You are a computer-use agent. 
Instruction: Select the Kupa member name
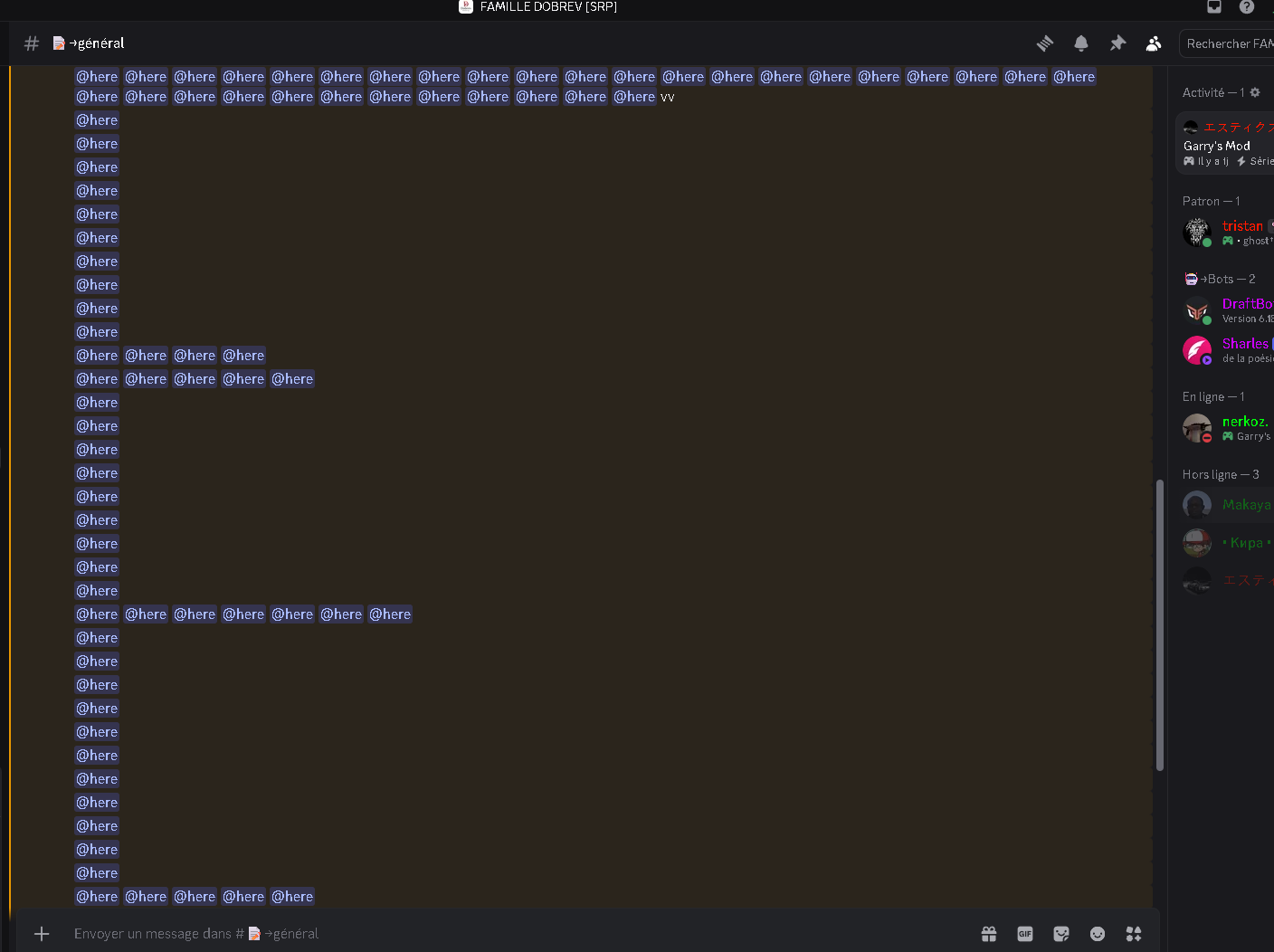[1247, 543]
